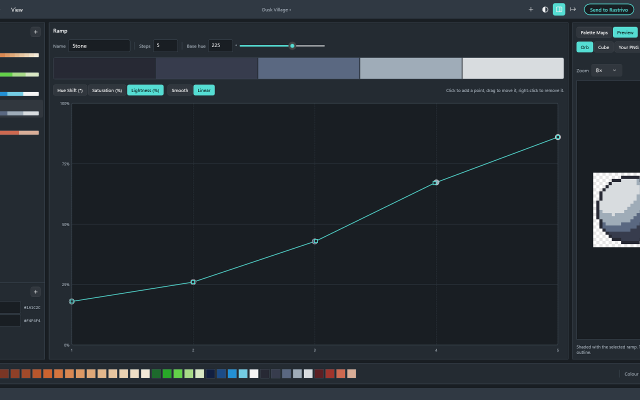Switch curve to Hue Shift
Screen dimensions: 640x400
click(x=70, y=90)
